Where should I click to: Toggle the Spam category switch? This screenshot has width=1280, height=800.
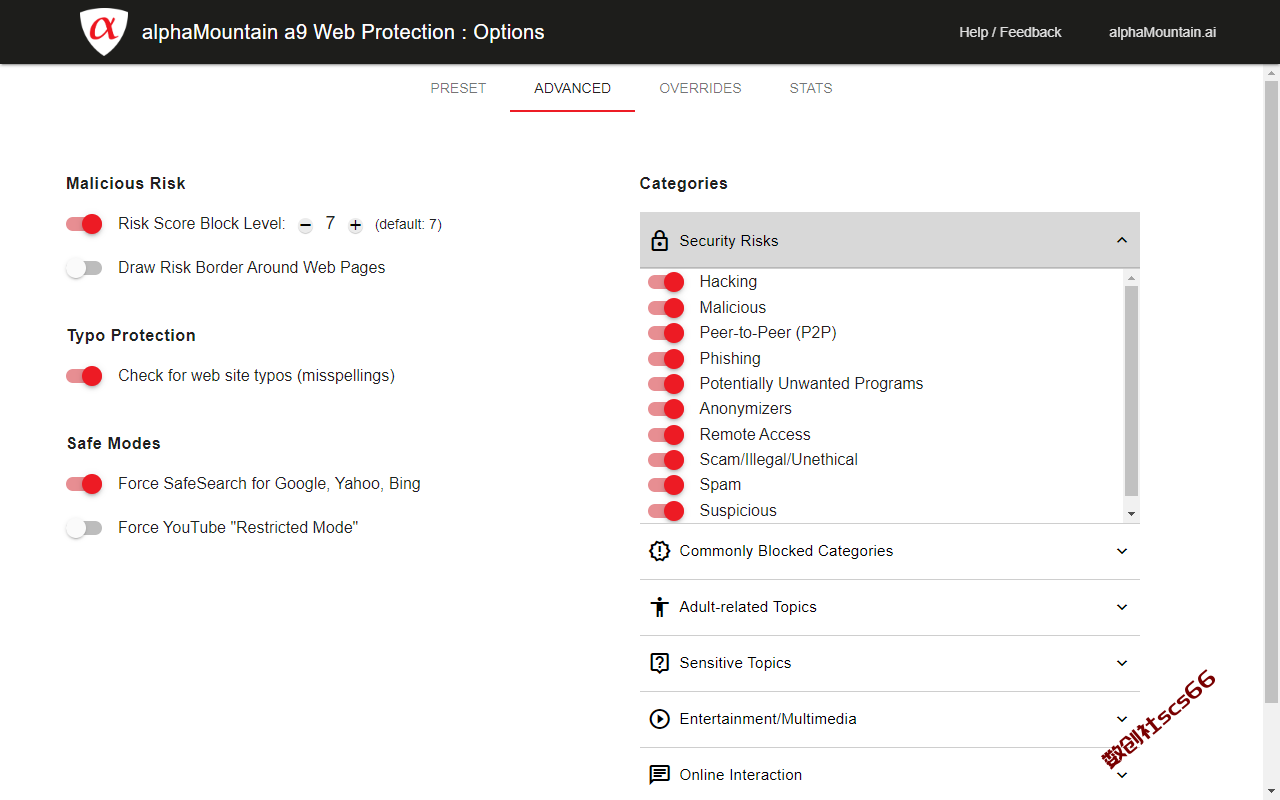click(666, 485)
